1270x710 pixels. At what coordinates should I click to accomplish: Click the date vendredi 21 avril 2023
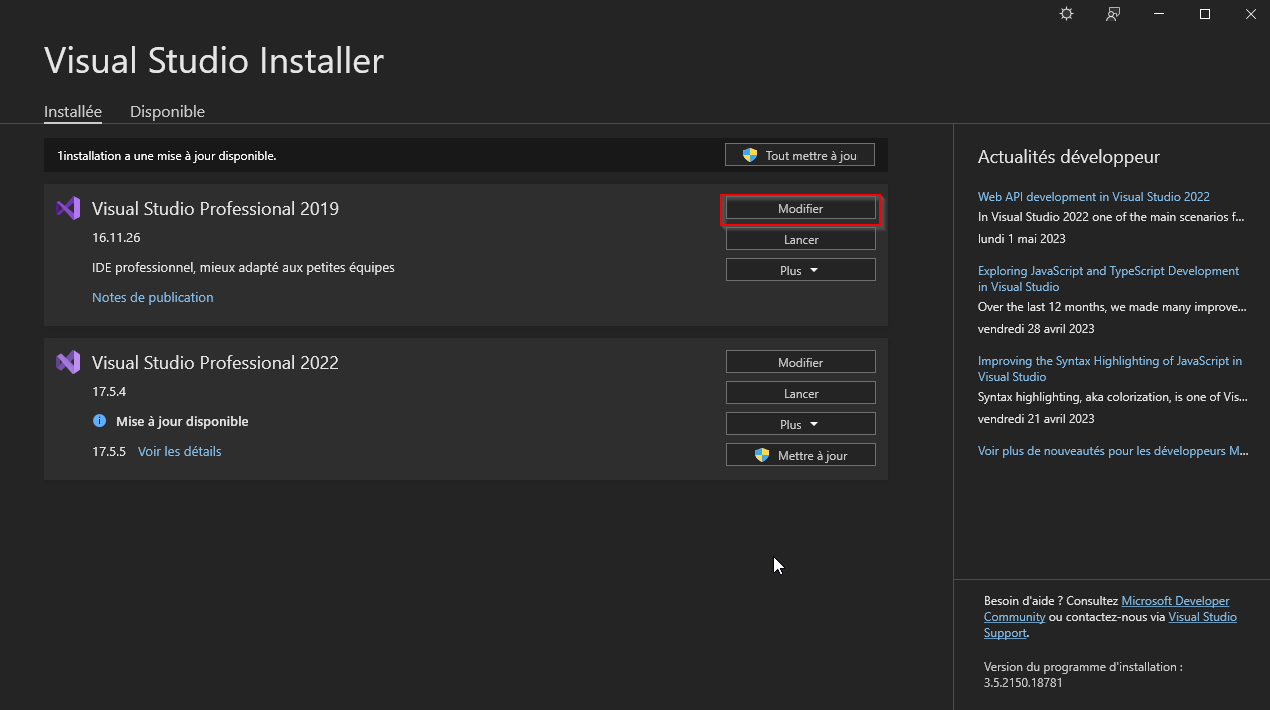click(1036, 418)
